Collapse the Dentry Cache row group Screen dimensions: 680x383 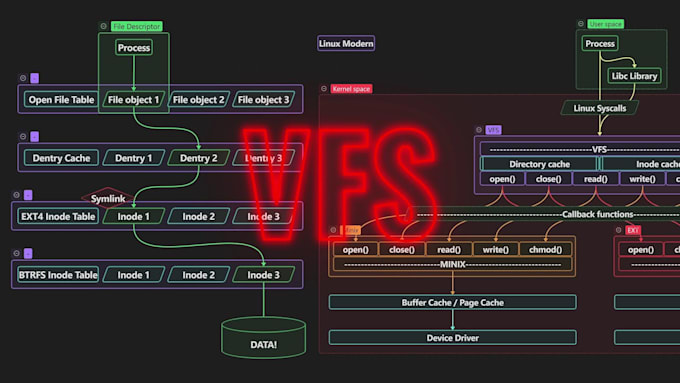23,137
